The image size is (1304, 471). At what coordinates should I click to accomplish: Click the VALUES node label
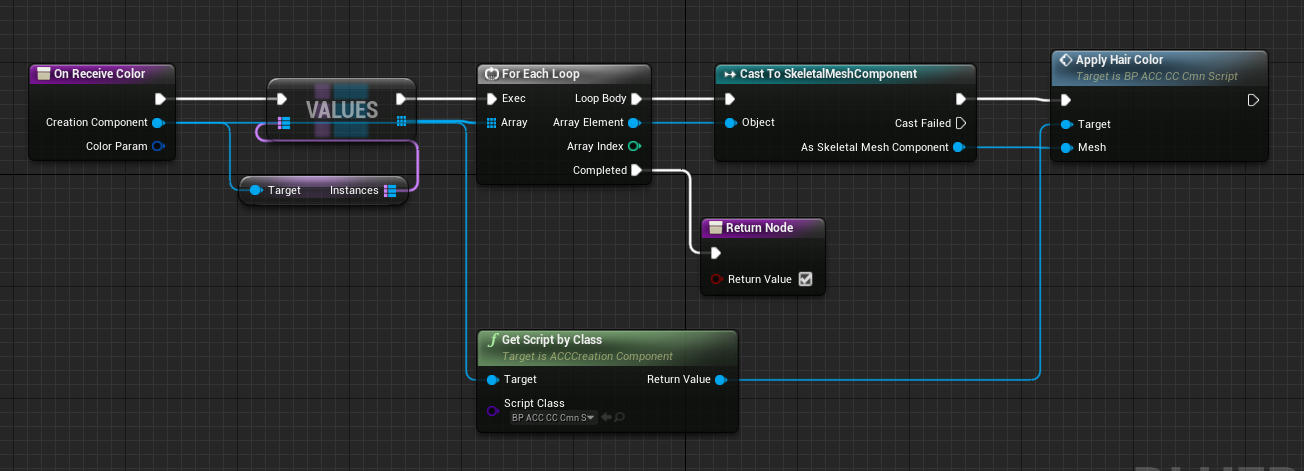click(341, 110)
